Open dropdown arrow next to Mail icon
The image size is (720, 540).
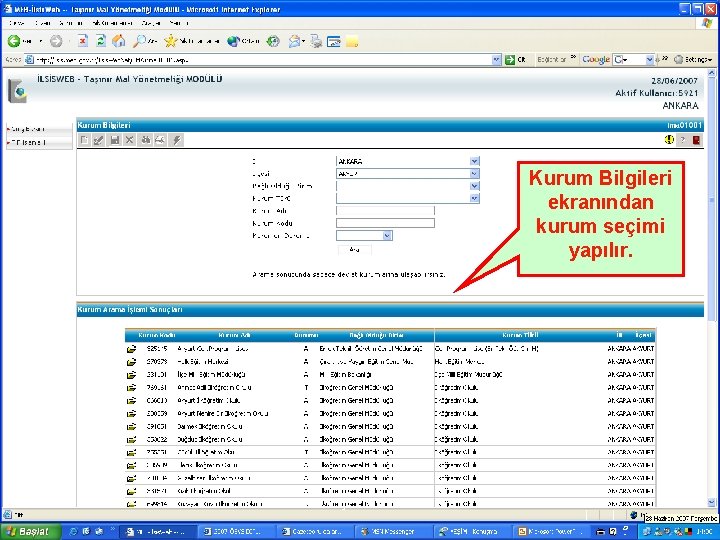[304, 42]
